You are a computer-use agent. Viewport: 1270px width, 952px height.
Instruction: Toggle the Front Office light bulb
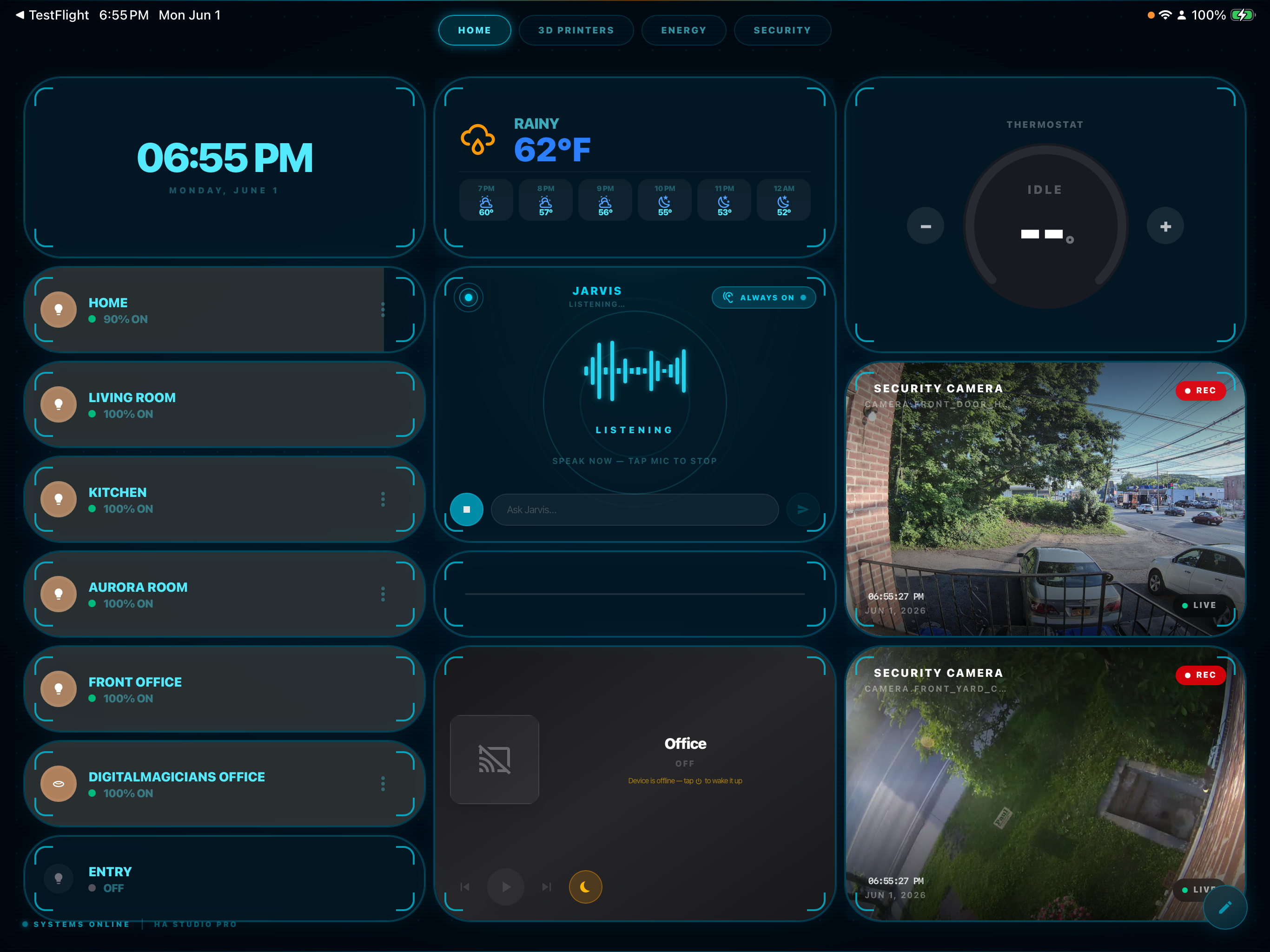59,688
